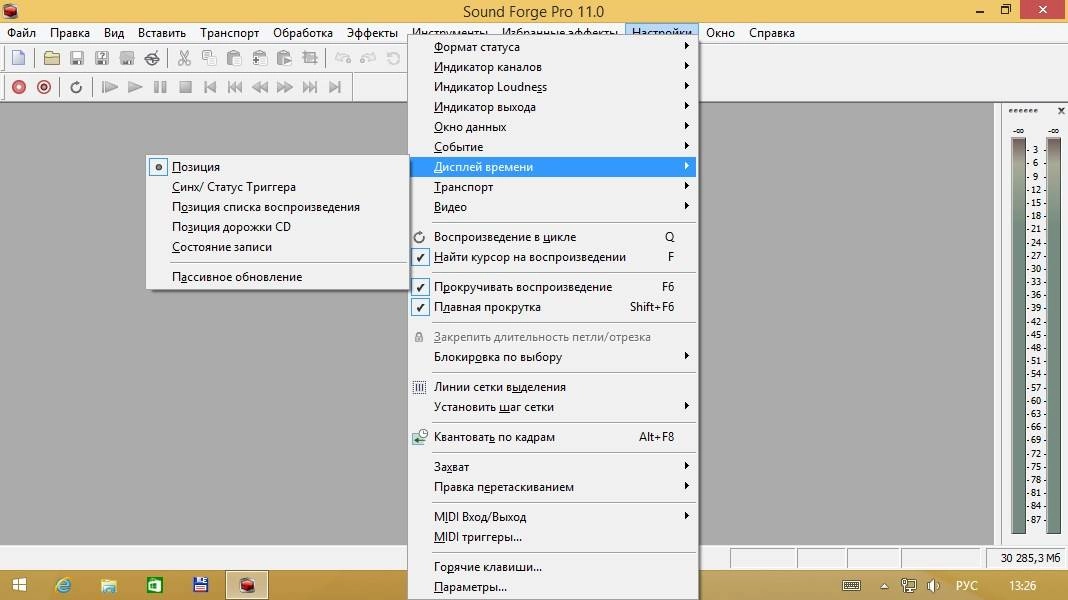The width and height of the screenshot is (1068, 600).
Task: Click the Stop square button
Action: (185, 87)
